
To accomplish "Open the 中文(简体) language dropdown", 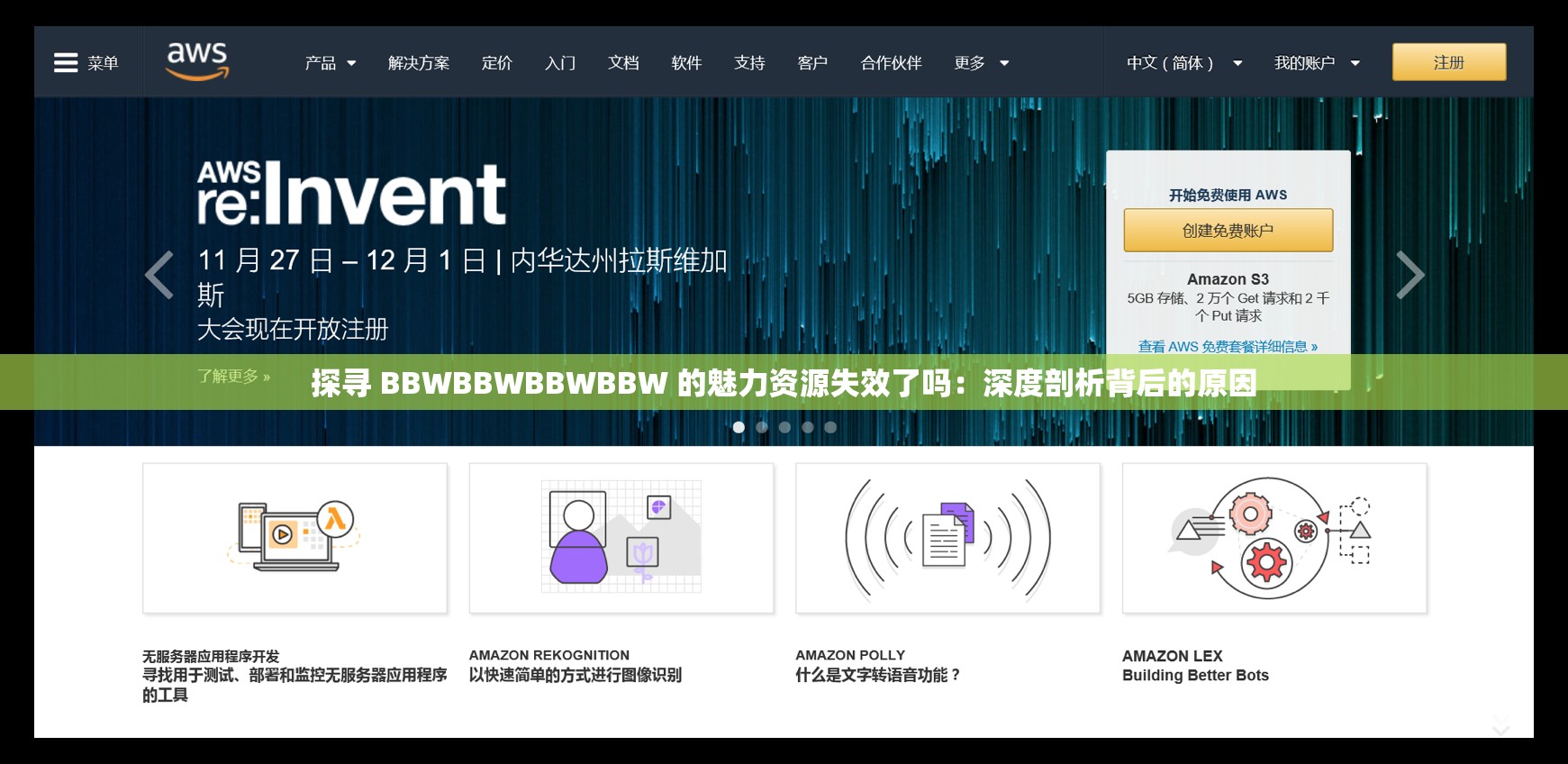I will click(1184, 63).
